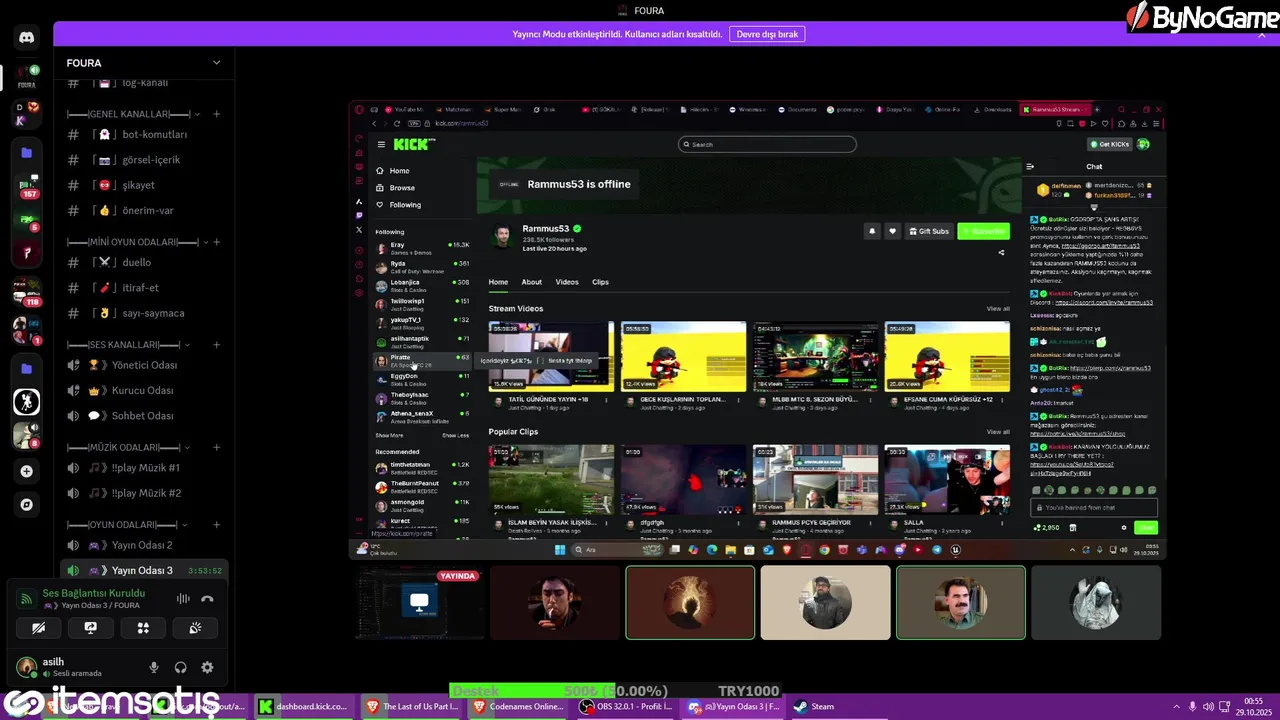Open server with 157 unread badge
Image resolution: width=1280 pixels, height=720 pixels.
click(27, 187)
